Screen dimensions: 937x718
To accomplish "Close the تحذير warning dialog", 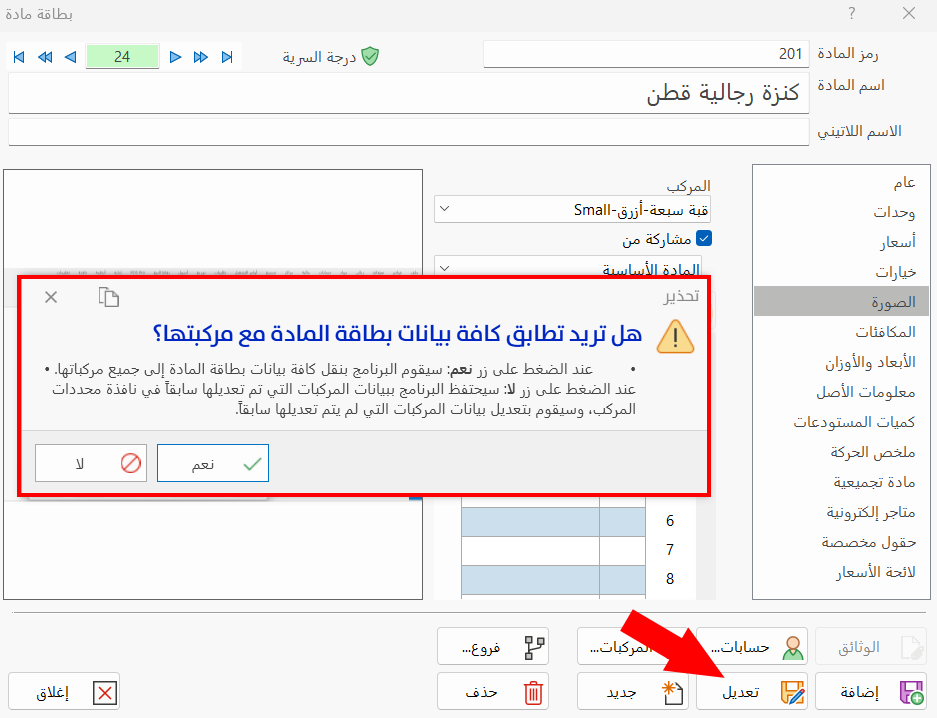I will (x=51, y=297).
